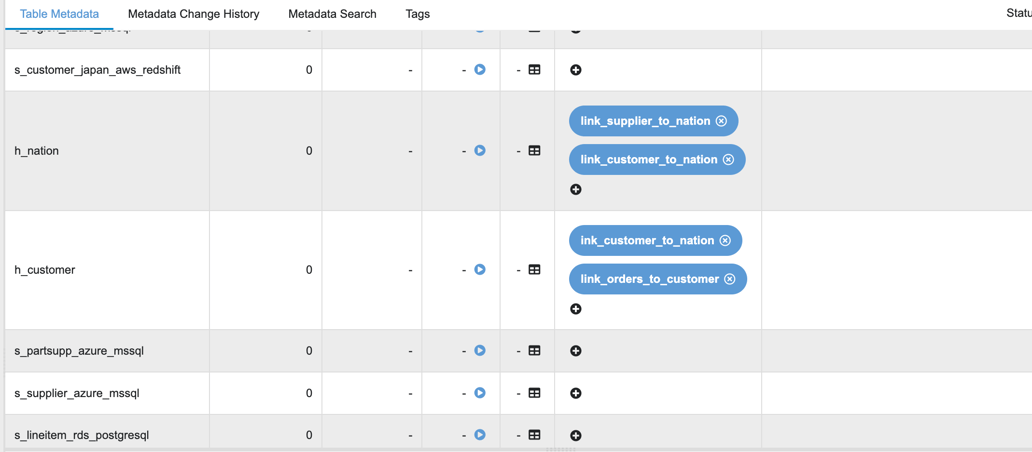Click play icon in h_customer row
Viewport: 1032px width, 452px height.
pyautogui.click(x=480, y=270)
